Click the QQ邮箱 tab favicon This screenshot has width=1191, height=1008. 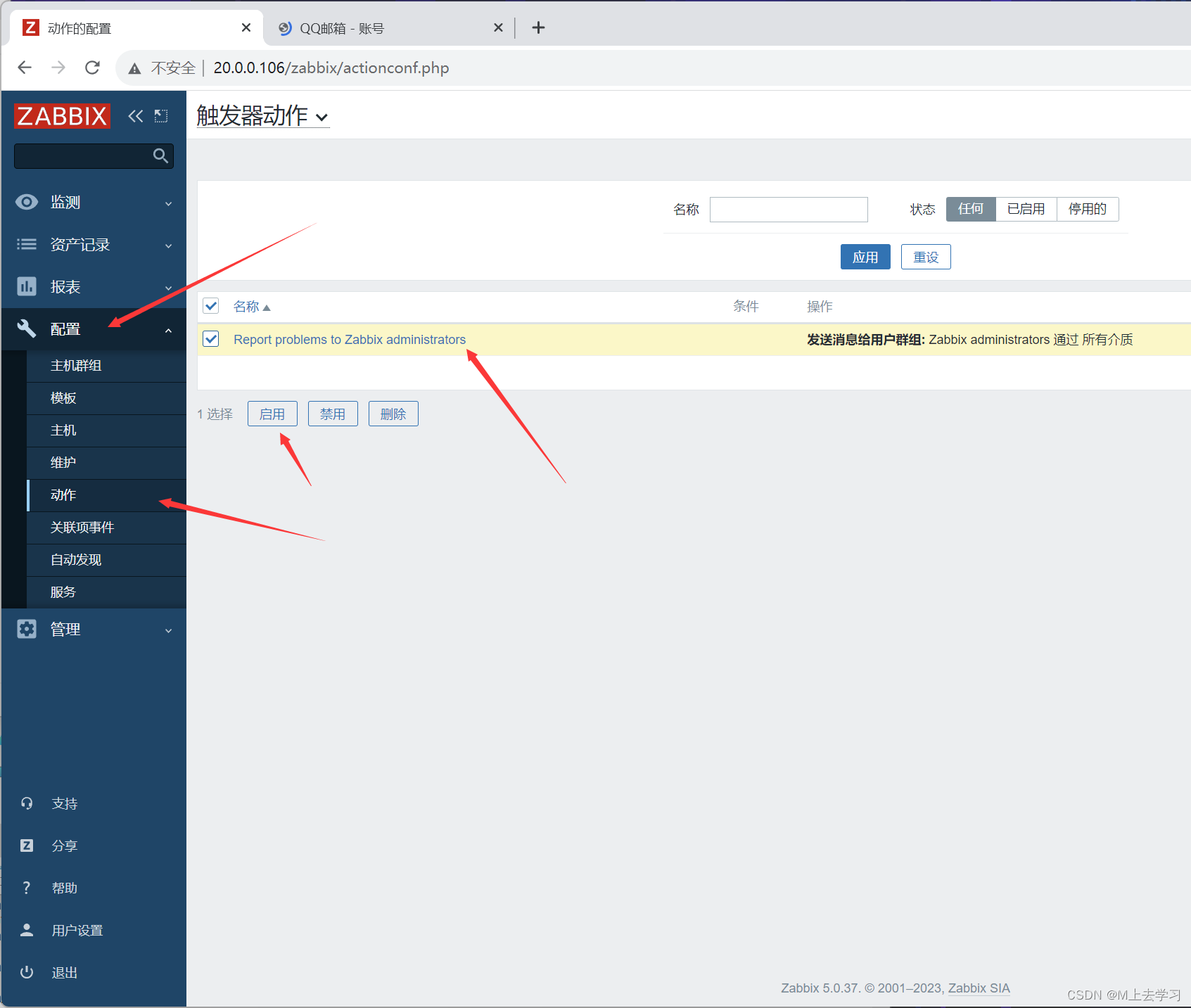[x=284, y=28]
